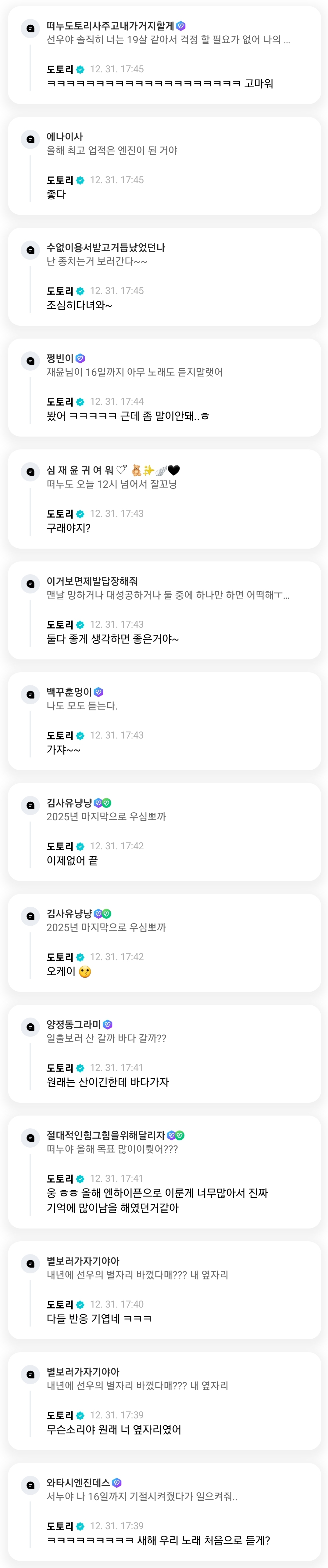Click the reply '무슨소리야 원래 너 옆자리였어'
Viewport: 328px width, 1568px height.
pyautogui.click(x=114, y=1429)
